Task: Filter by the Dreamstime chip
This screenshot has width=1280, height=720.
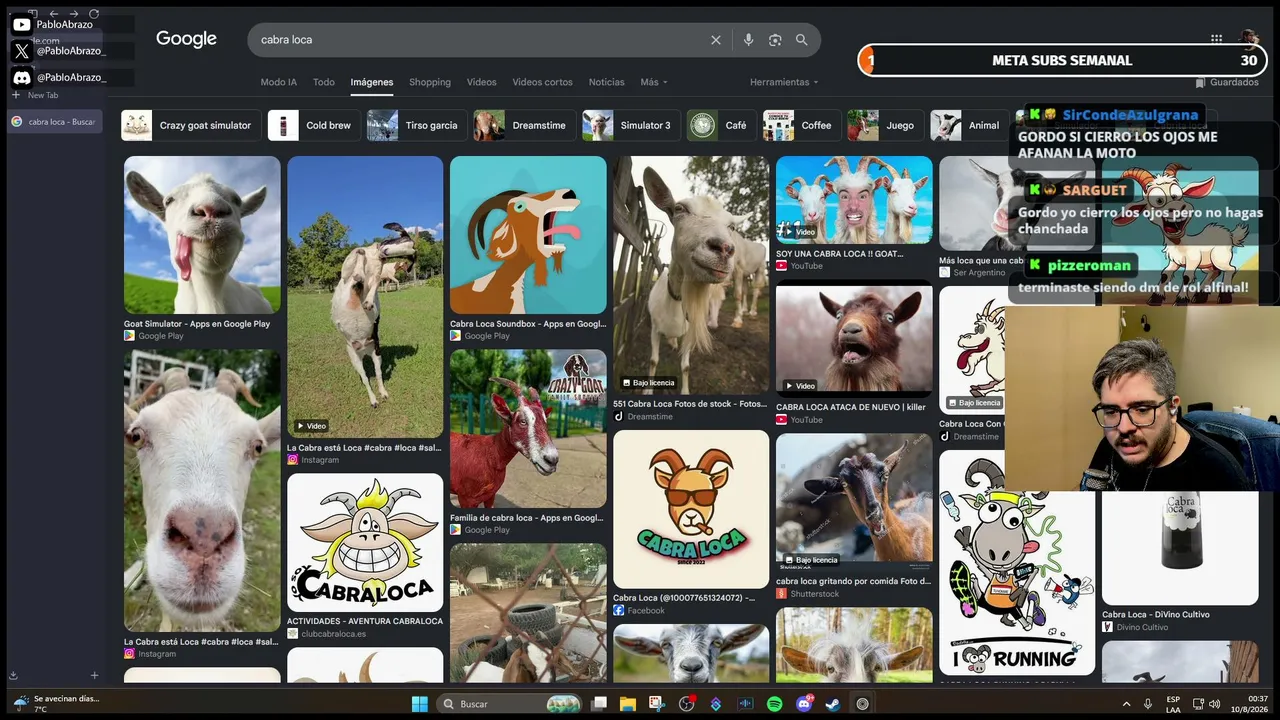Action: (524, 125)
